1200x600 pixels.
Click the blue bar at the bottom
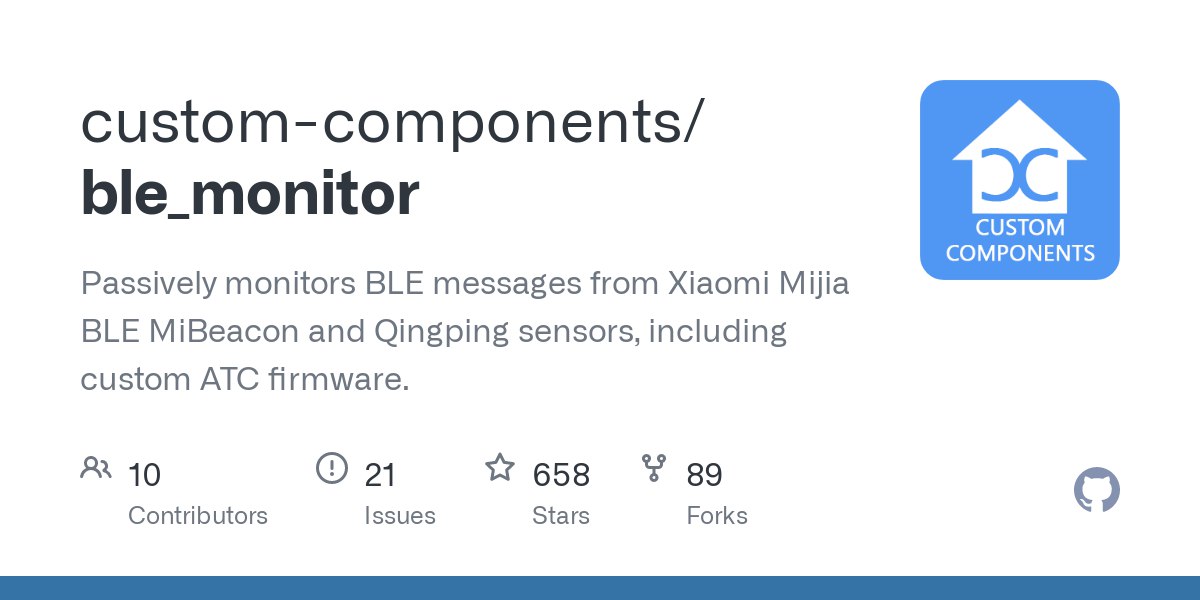pyautogui.click(x=600, y=588)
